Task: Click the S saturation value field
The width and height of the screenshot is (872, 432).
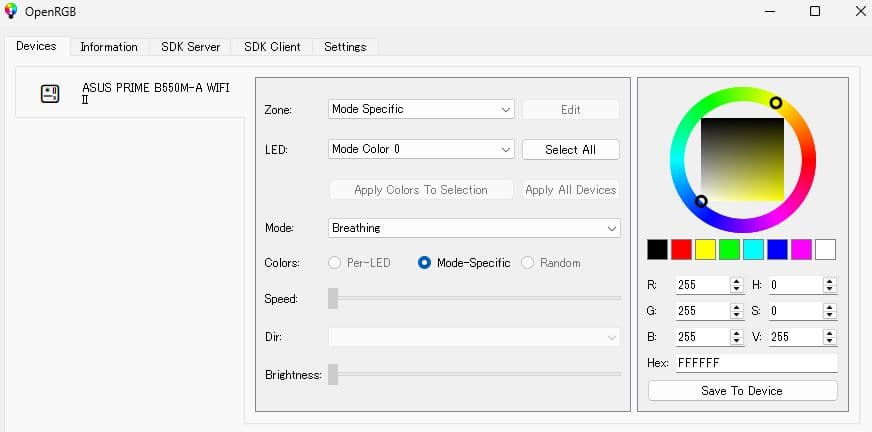Action: (796, 311)
